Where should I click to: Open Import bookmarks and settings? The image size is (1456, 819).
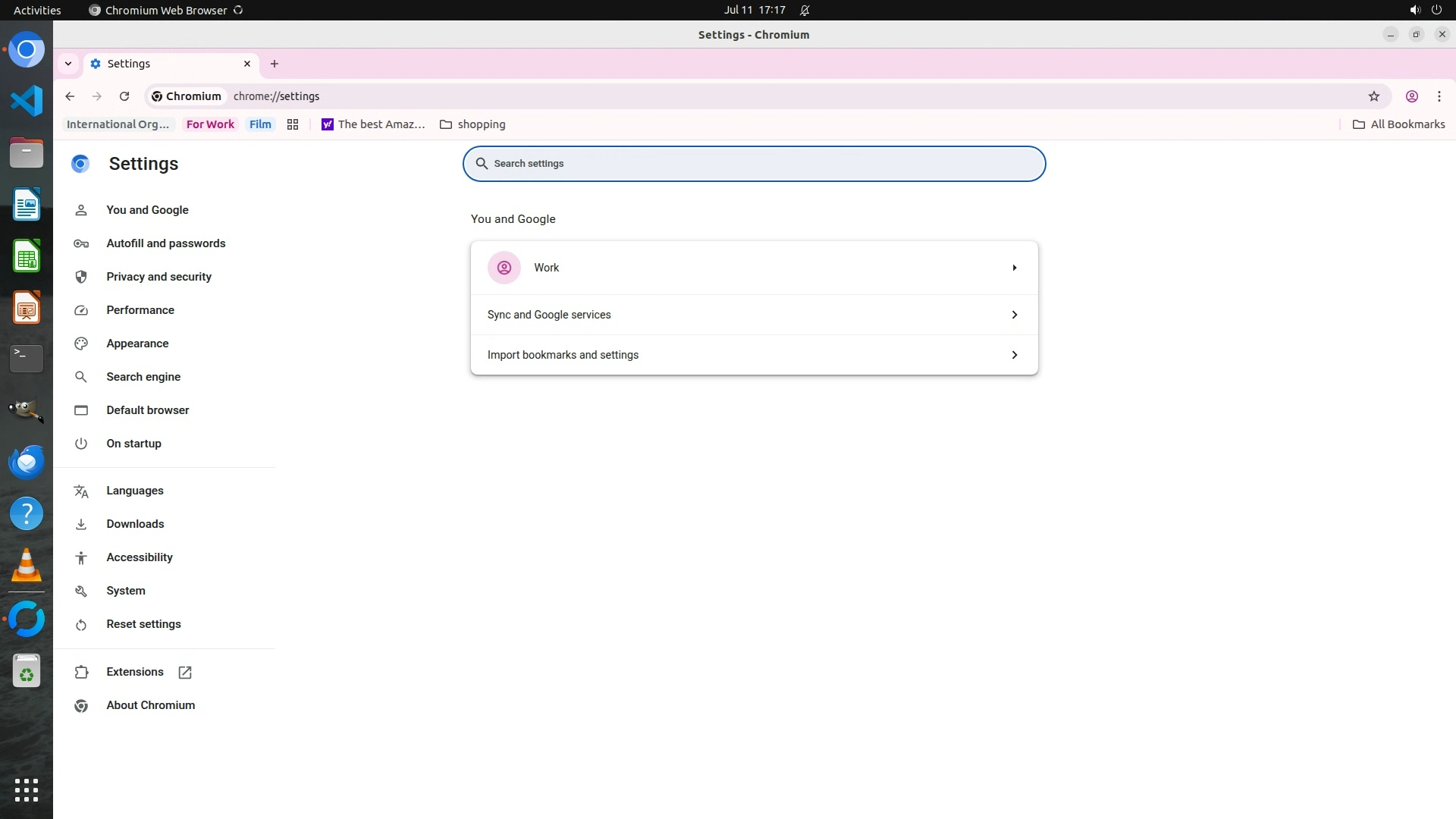tap(754, 355)
